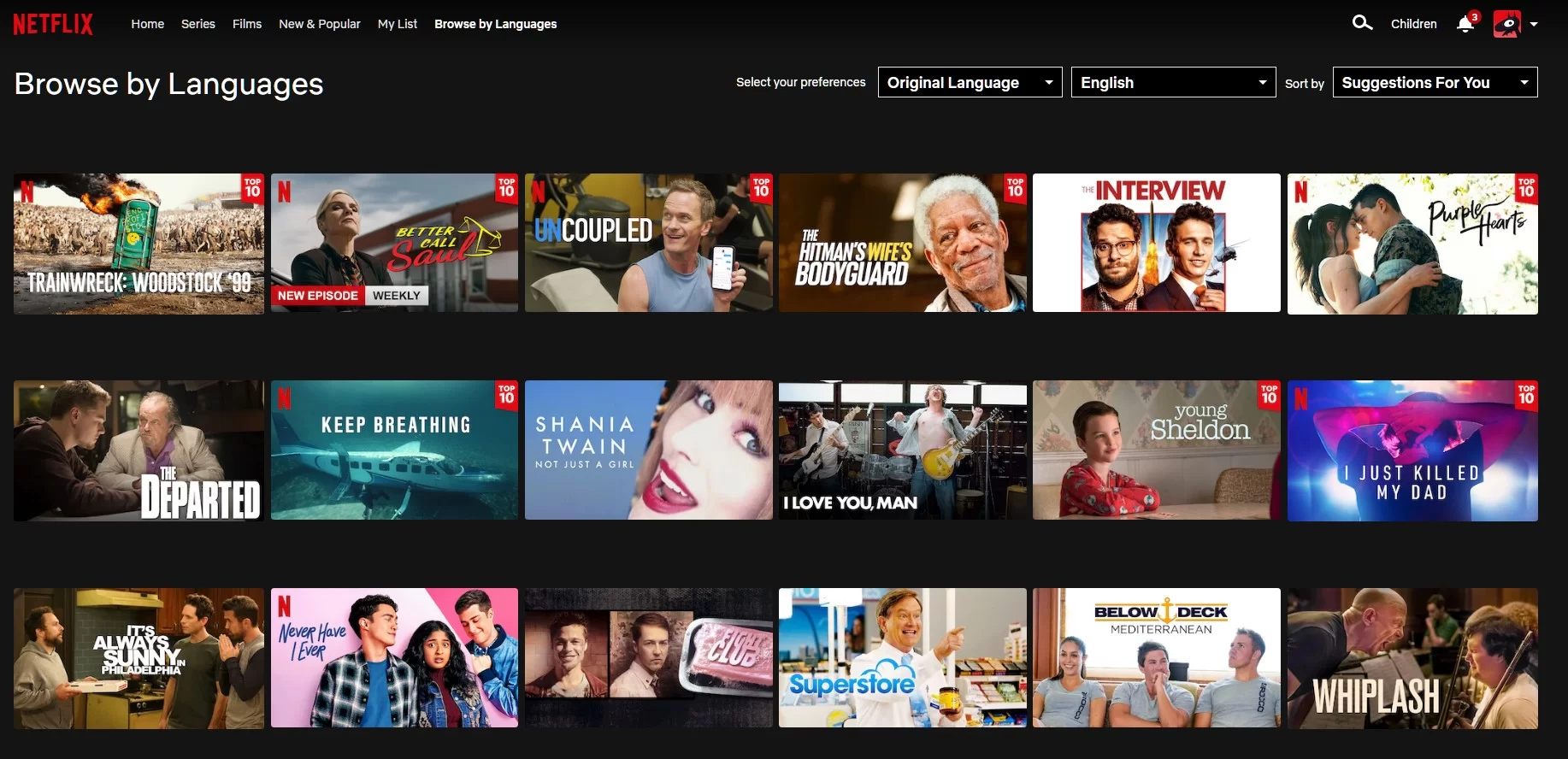1568x759 pixels.
Task: Open Purple Hearts title card
Action: [1412, 244]
